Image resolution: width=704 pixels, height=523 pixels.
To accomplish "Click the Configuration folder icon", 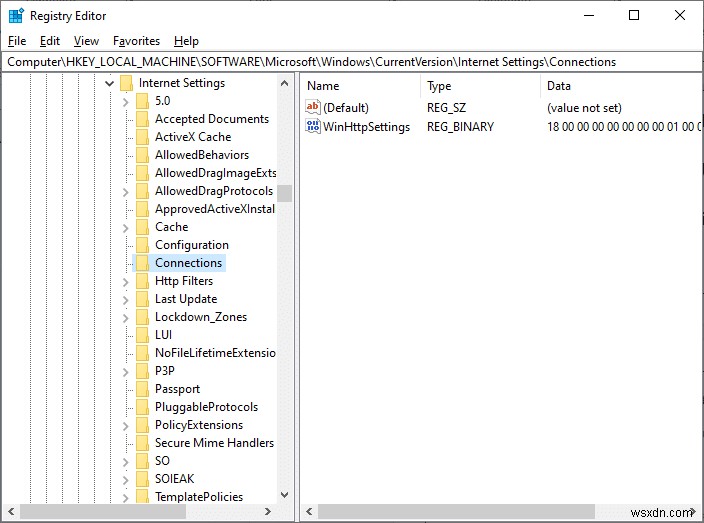I will 143,245.
